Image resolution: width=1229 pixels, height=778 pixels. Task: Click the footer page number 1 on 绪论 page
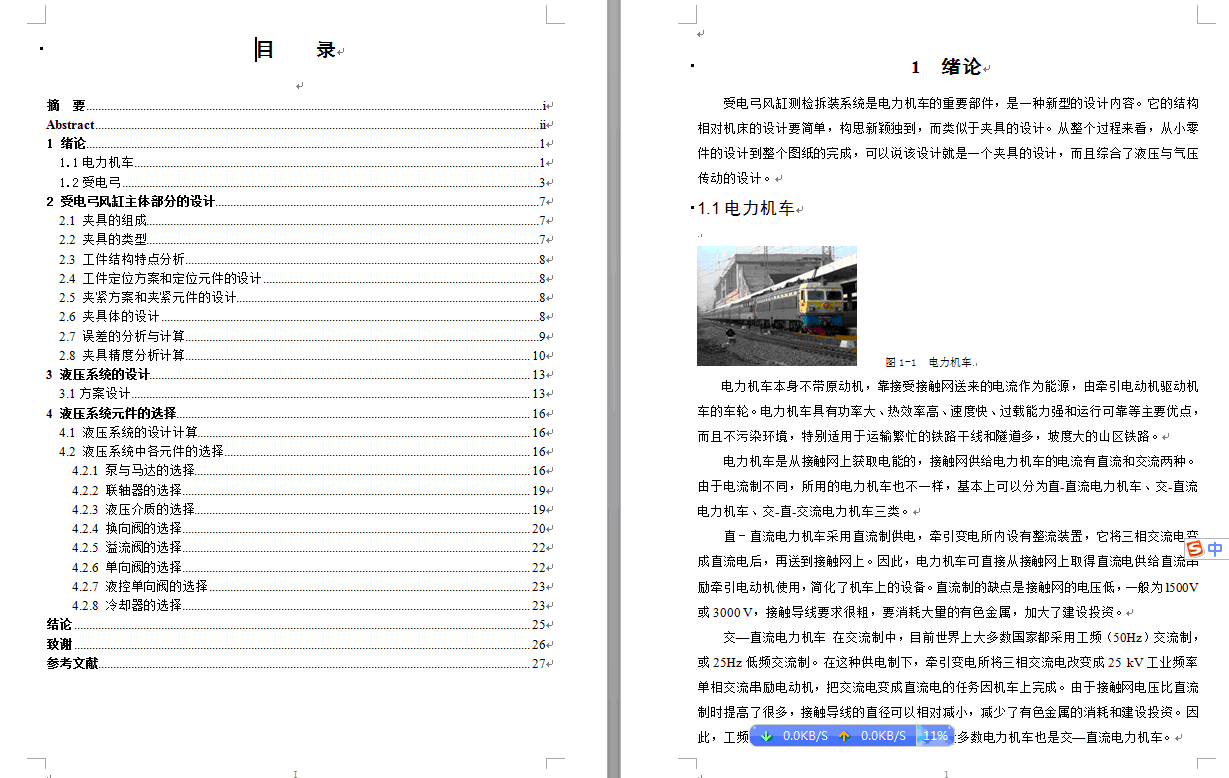point(947,773)
